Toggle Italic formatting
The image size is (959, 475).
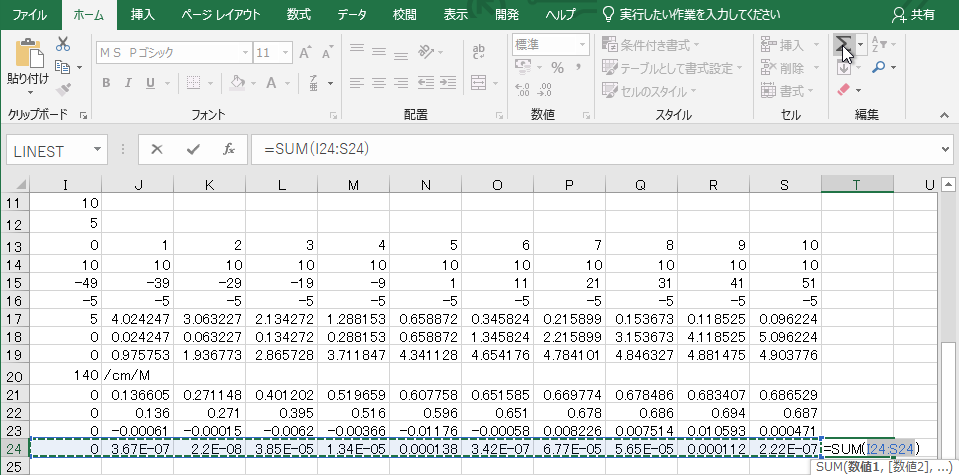128,83
